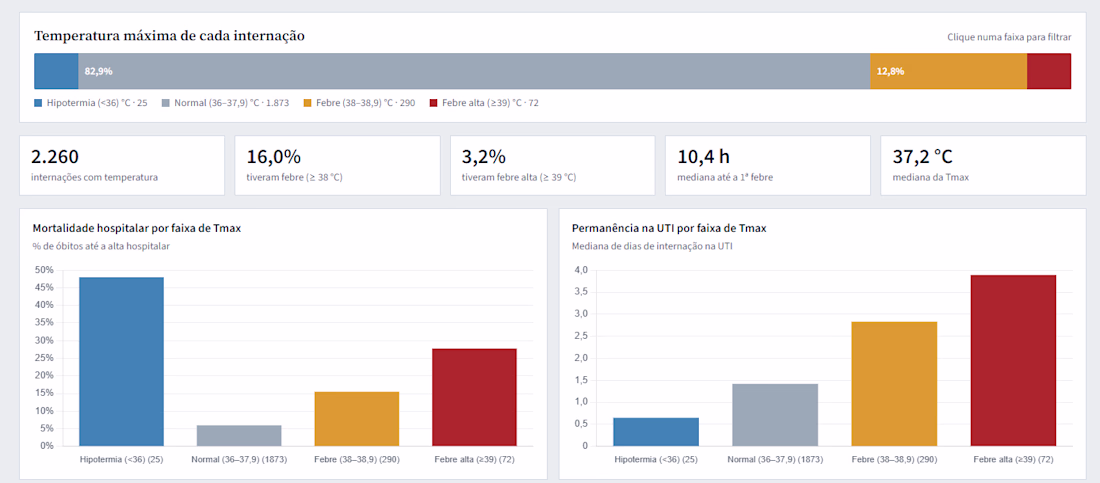
Task: Click the red Febre alta legend swatch
Action: coord(434,103)
